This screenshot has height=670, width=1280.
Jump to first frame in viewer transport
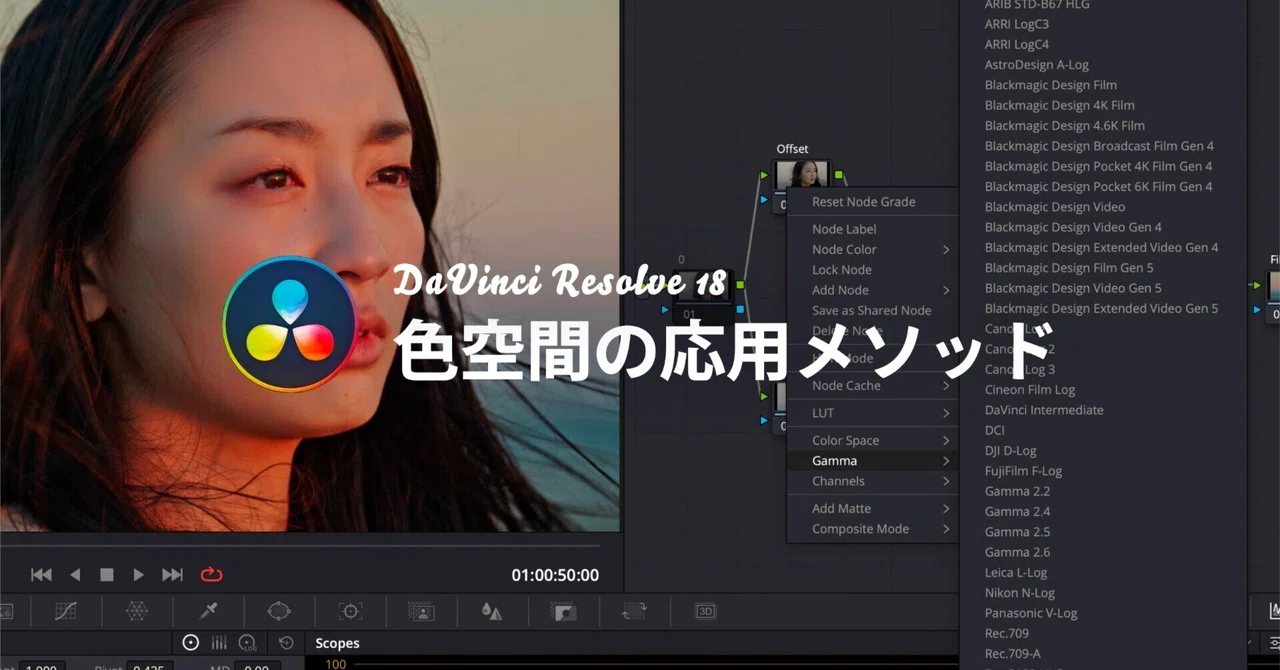(41, 574)
